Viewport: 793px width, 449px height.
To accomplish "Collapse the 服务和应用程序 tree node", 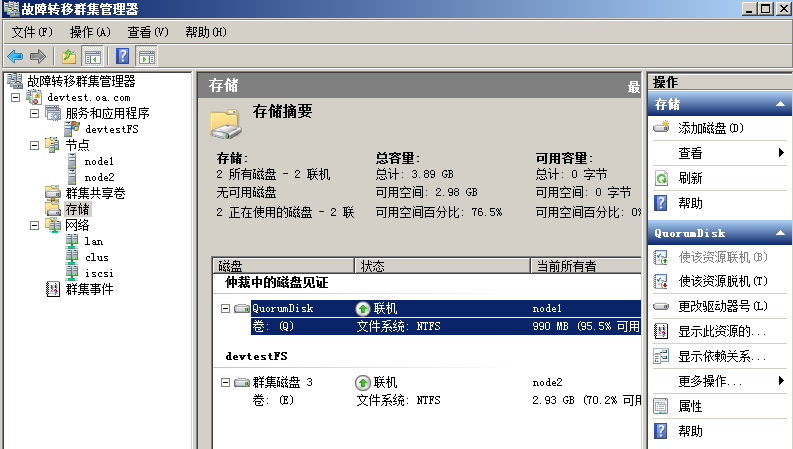I will tap(34, 113).
